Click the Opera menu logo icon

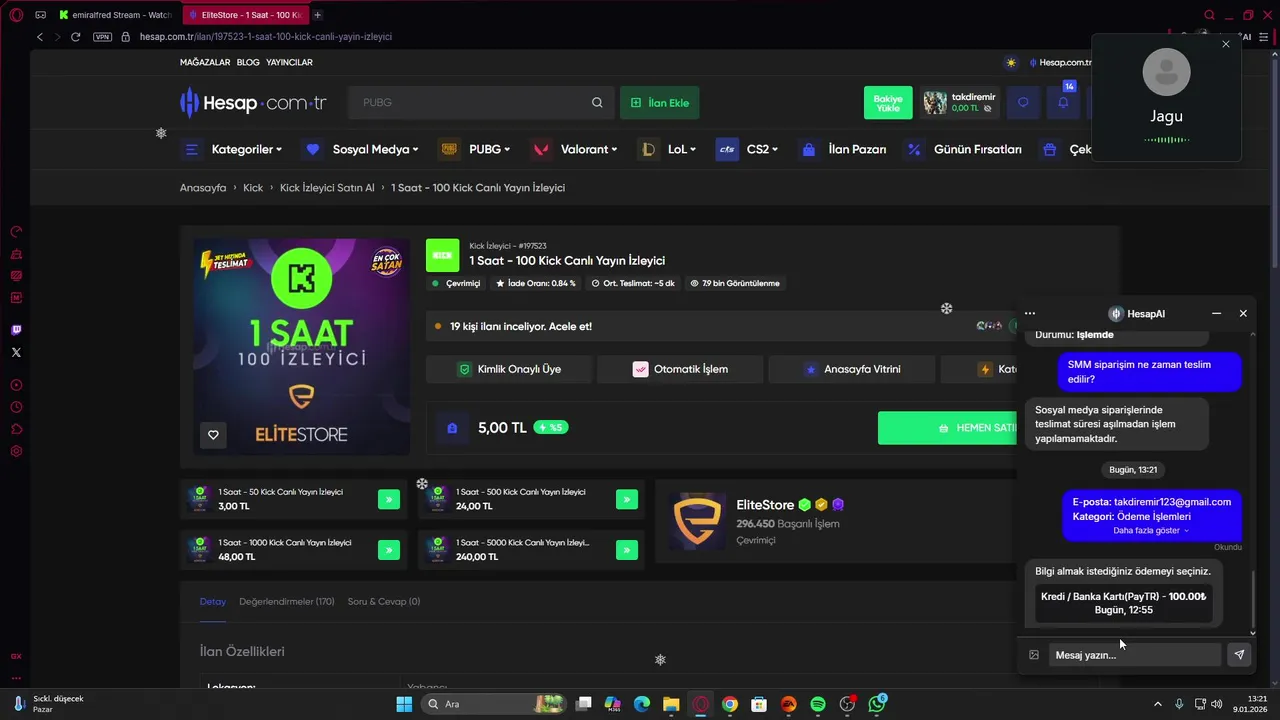[x=16, y=15]
